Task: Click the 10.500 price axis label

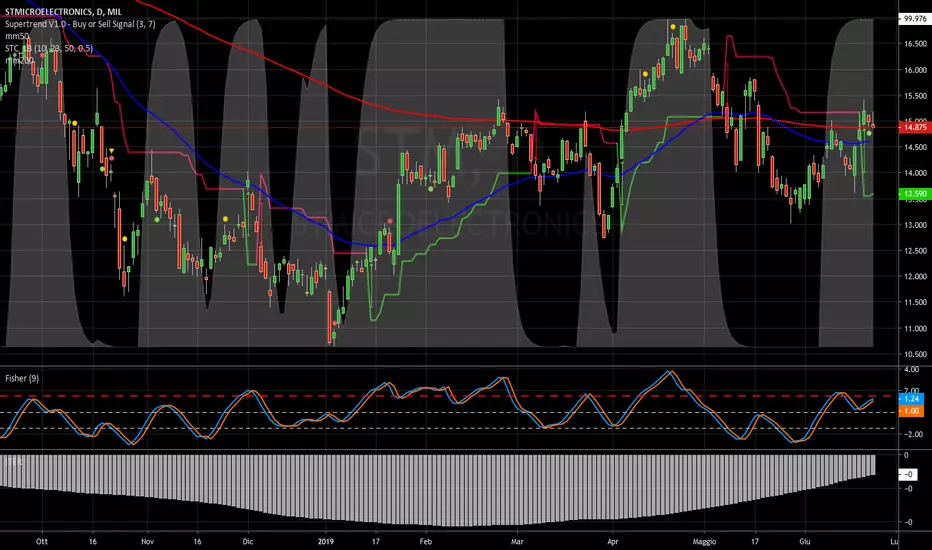Action: (x=915, y=354)
